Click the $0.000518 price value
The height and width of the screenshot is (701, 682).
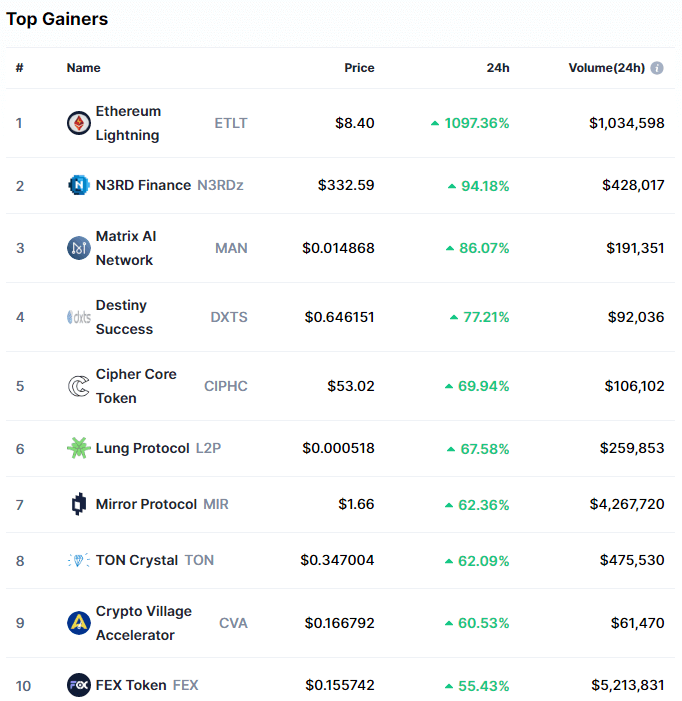338,448
